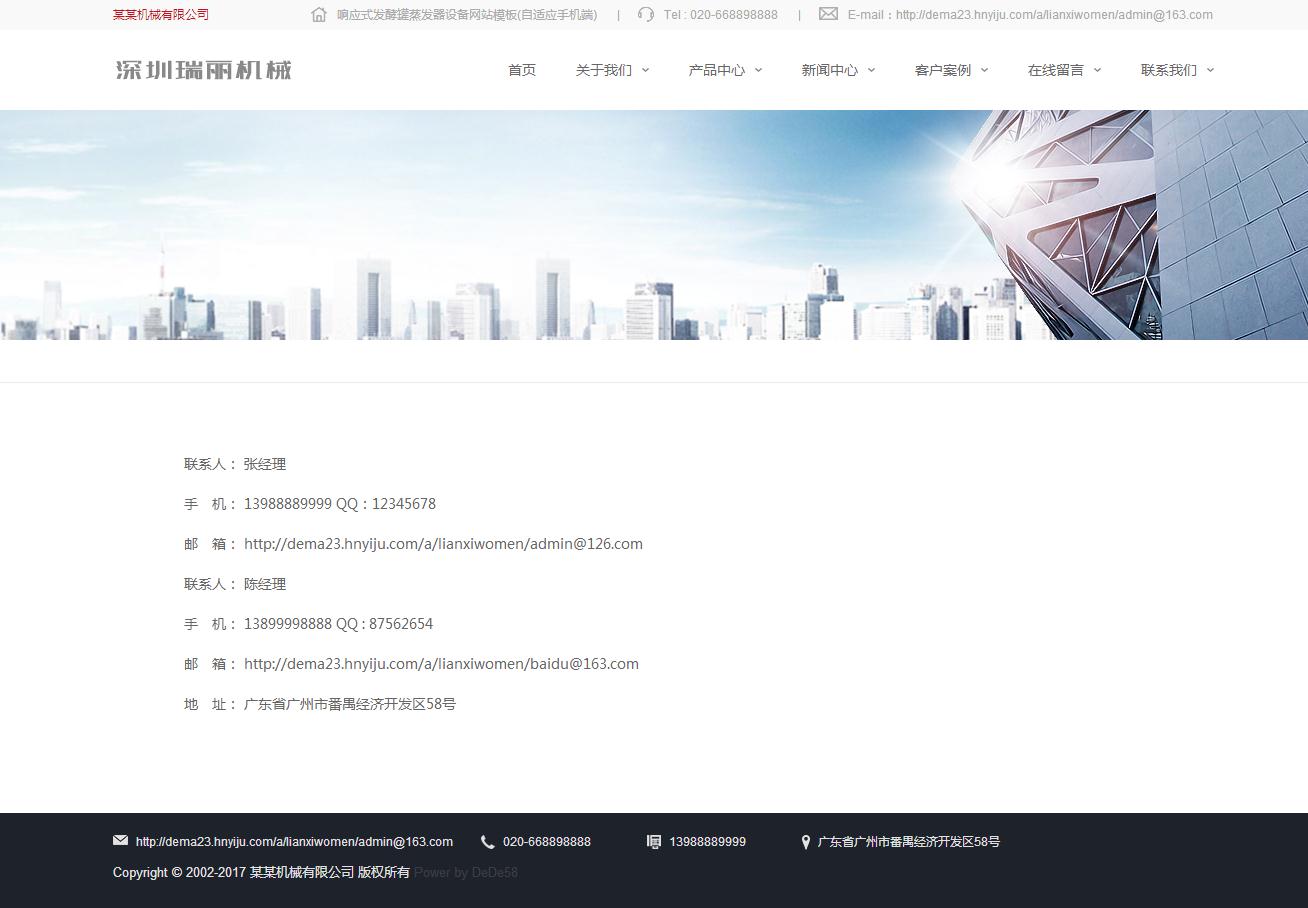
Task: Click the footer telephone handset icon
Action: pos(488,842)
